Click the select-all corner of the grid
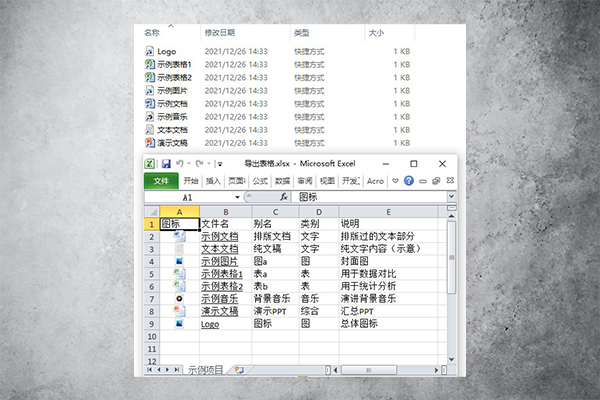Image resolution: width=600 pixels, height=400 pixels. pyautogui.click(x=152, y=212)
